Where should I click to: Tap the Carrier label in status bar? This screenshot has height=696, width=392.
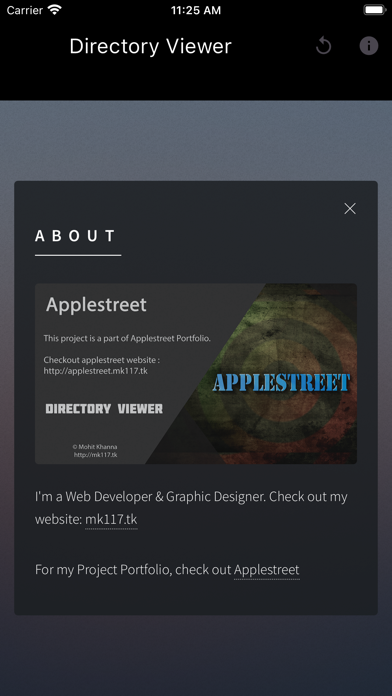(25, 10)
